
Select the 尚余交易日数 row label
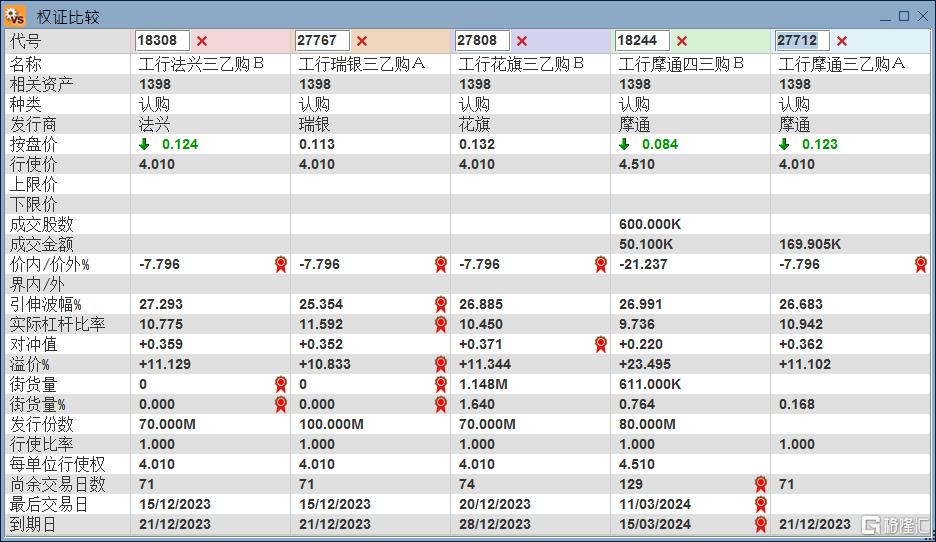point(57,484)
